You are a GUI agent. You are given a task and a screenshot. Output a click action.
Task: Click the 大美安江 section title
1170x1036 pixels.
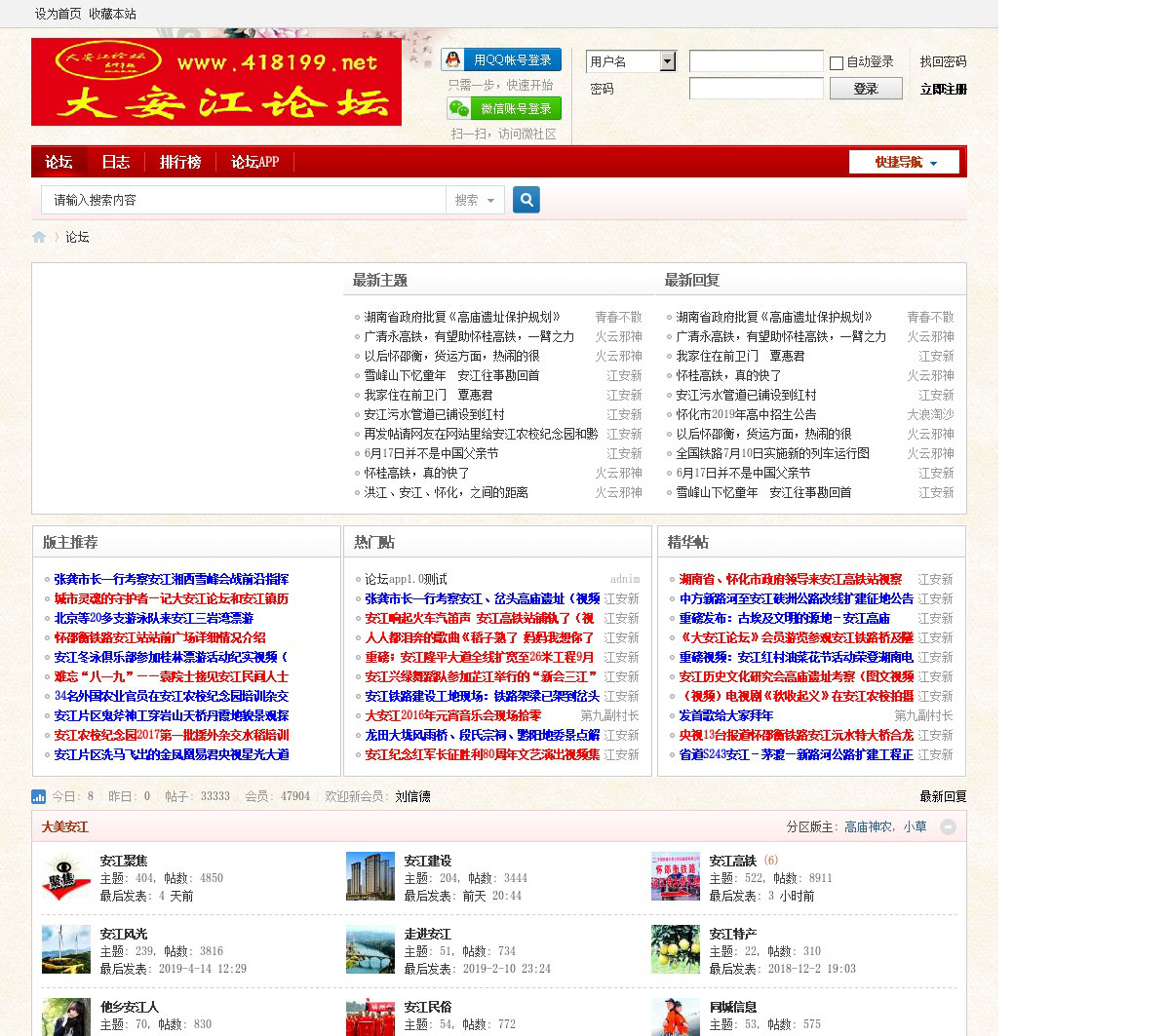point(64,826)
